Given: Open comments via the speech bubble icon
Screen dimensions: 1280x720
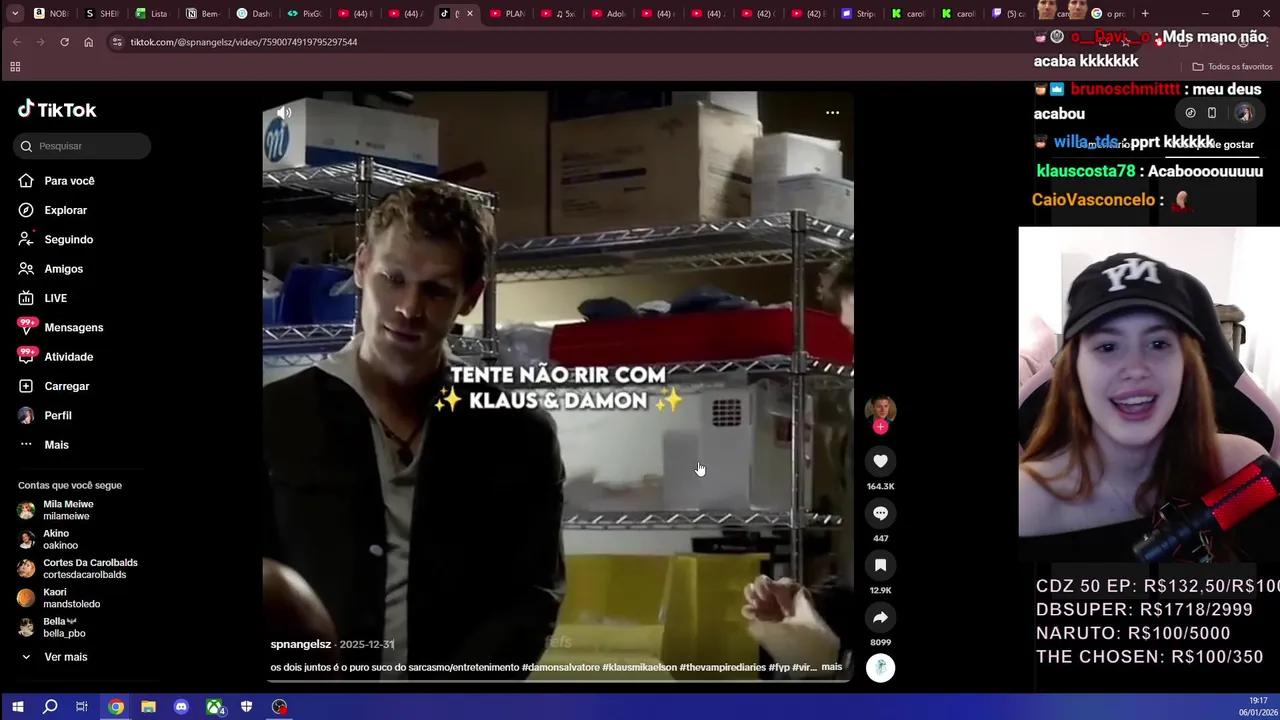Looking at the screenshot, I should (x=880, y=513).
